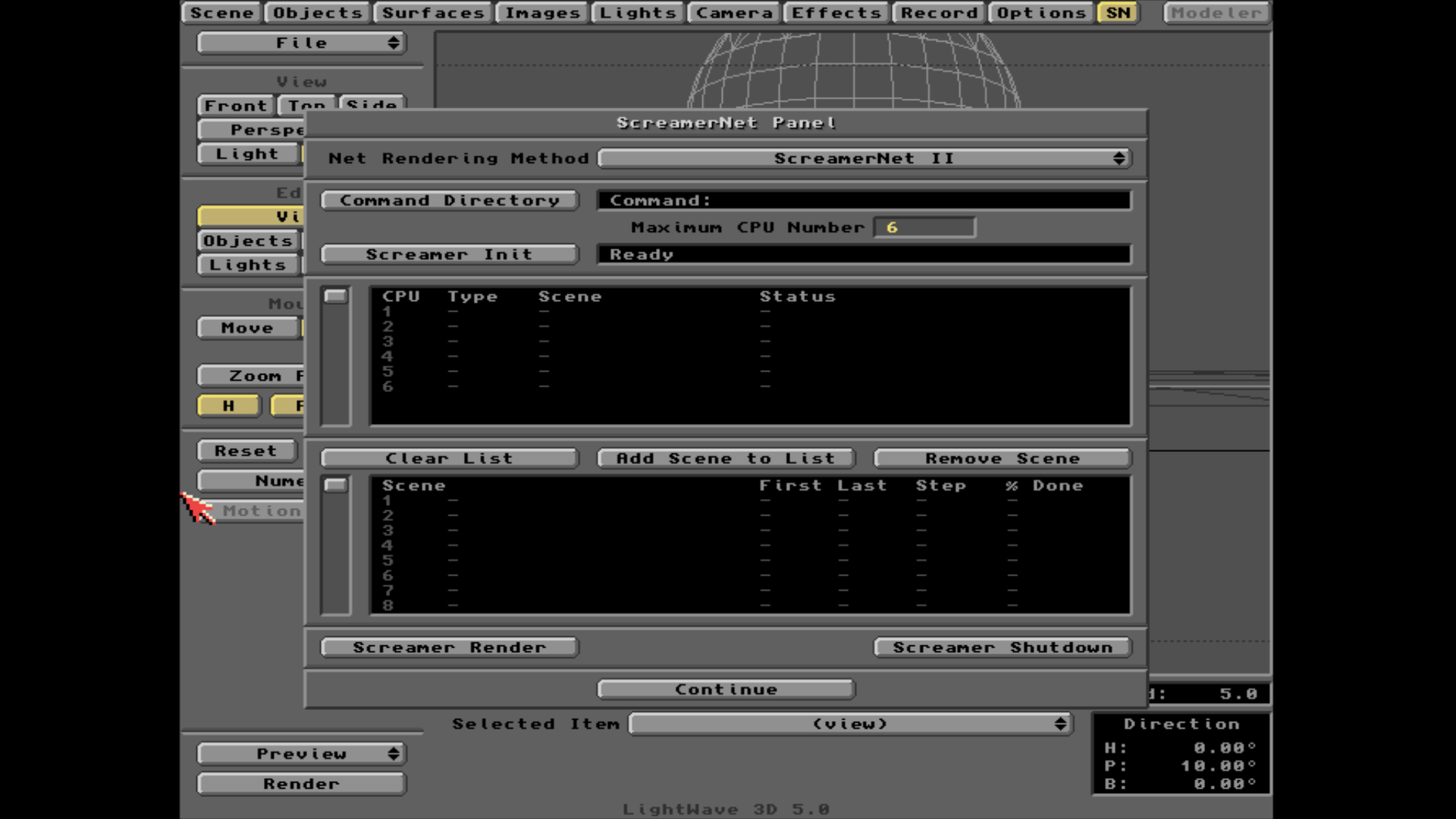Screen dimensions: 1456x819
Task: Expand the File popup menu
Action: click(x=302, y=43)
